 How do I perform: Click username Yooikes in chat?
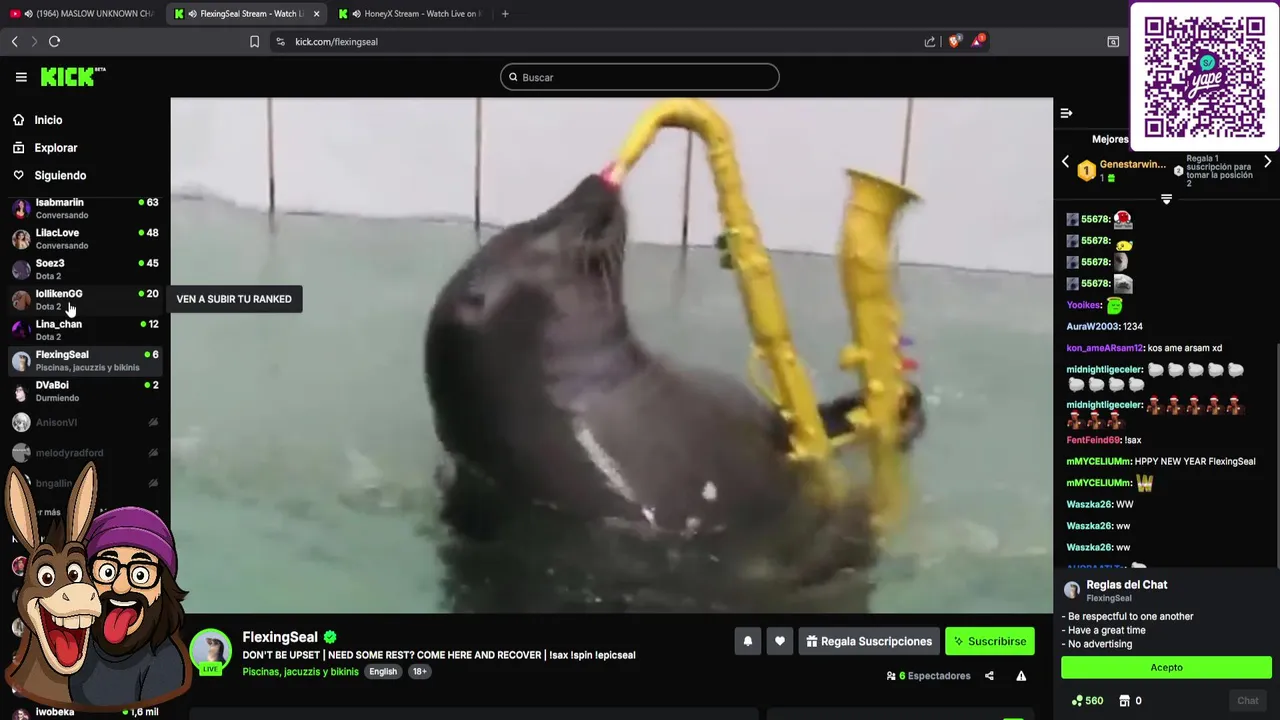coord(1083,305)
